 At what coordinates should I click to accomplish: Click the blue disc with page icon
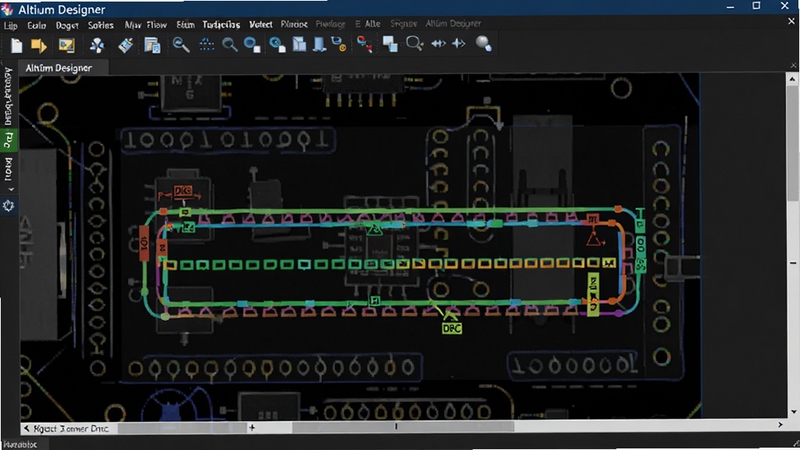point(277,45)
